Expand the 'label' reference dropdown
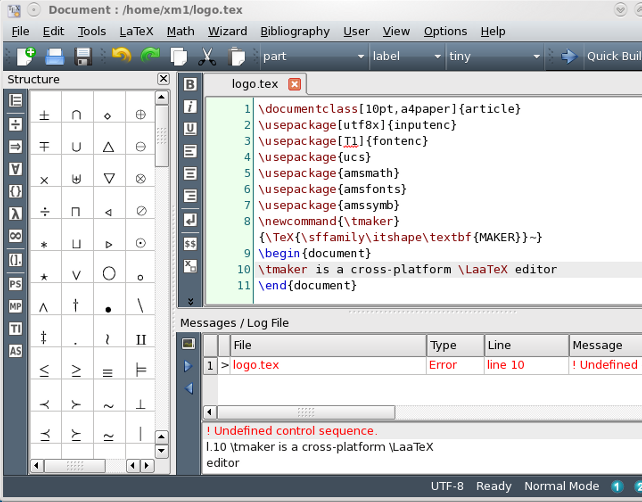 pos(405,56)
